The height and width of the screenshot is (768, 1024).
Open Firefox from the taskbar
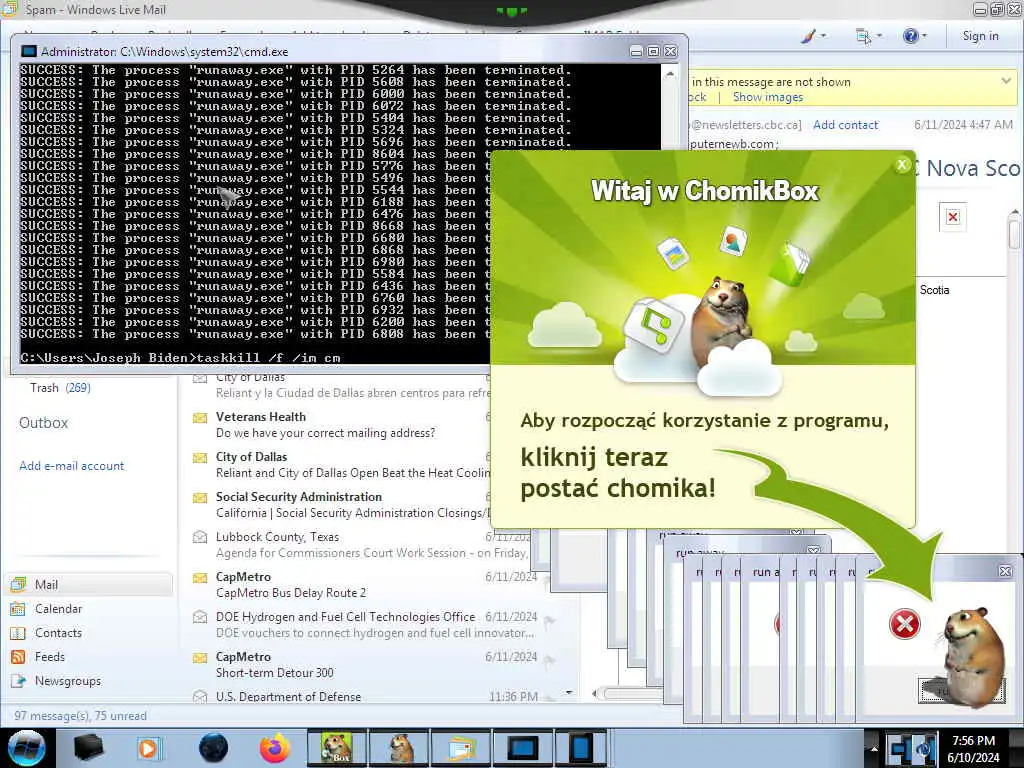[x=275, y=748]
